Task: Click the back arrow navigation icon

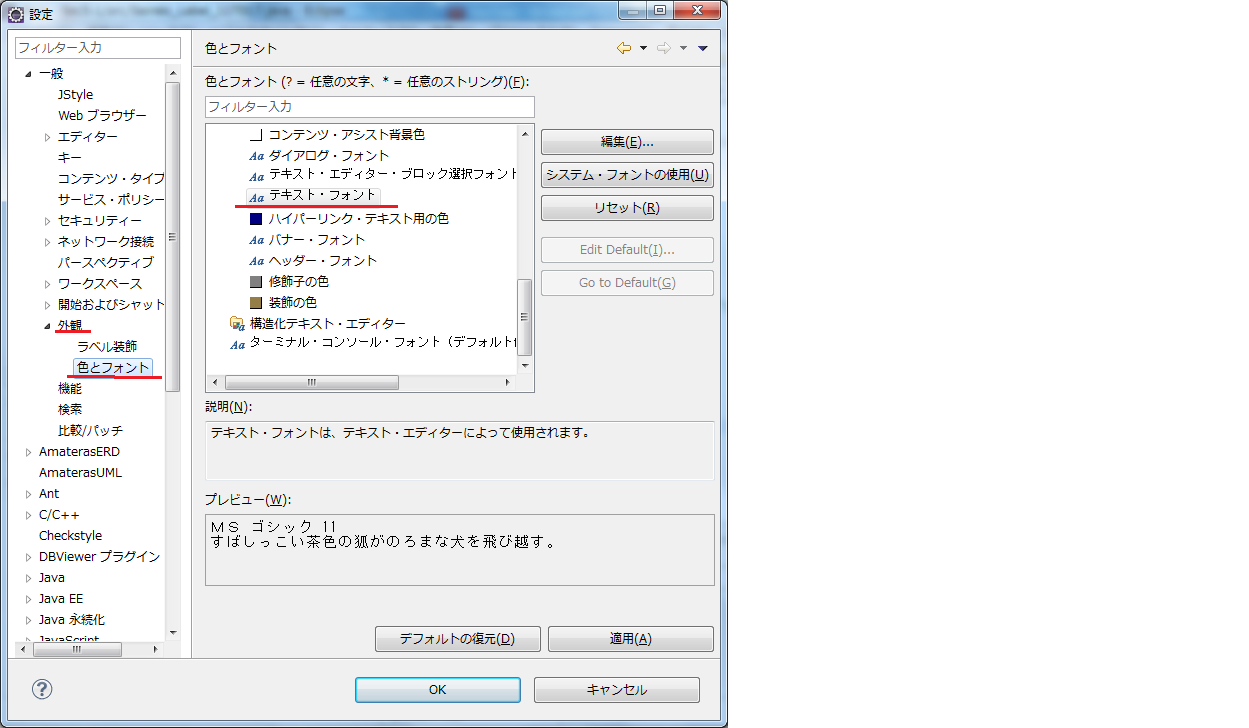Action: coord(624,48)
